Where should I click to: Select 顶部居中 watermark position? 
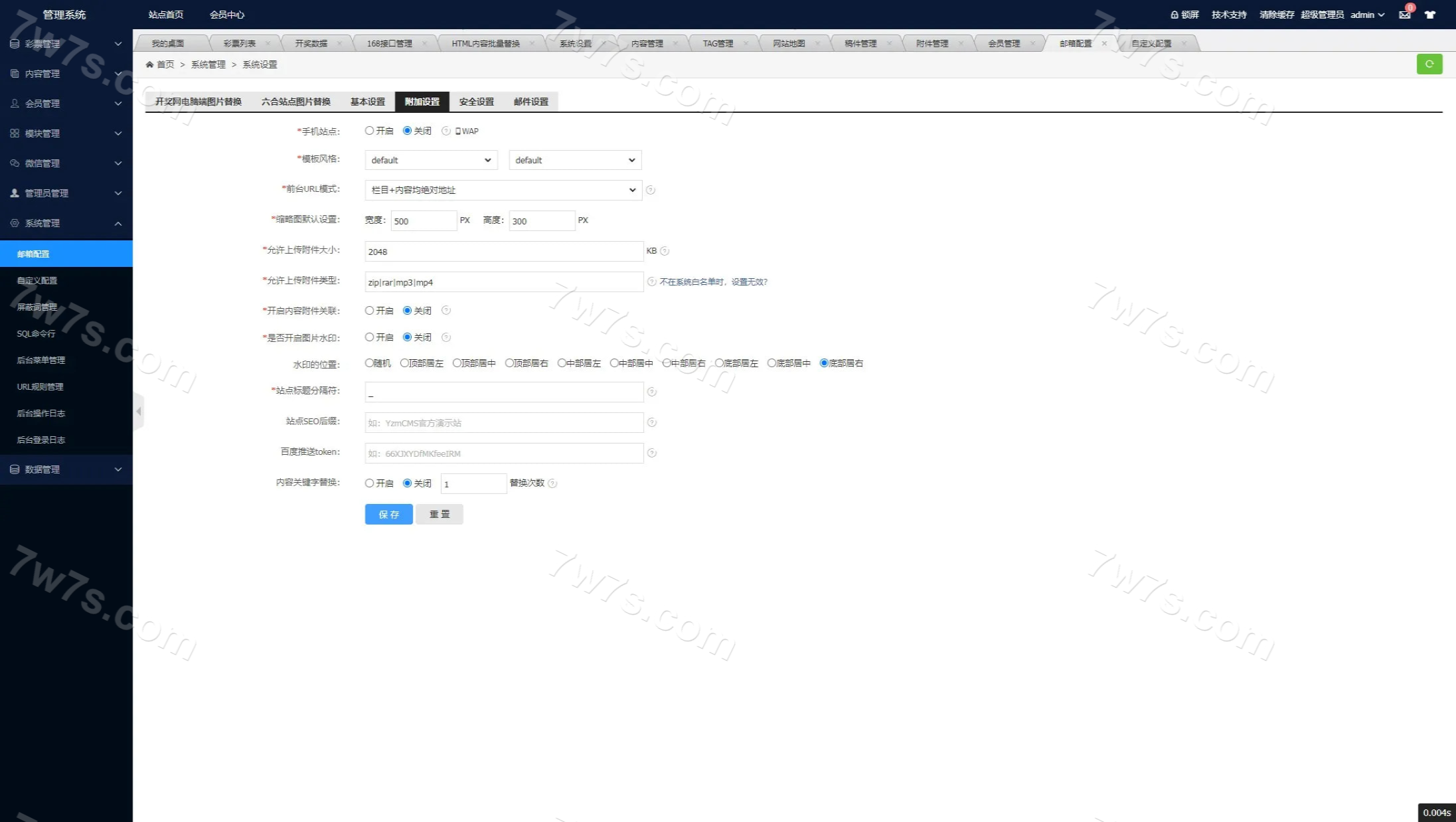pyautogui.click(x=457, y=363)
